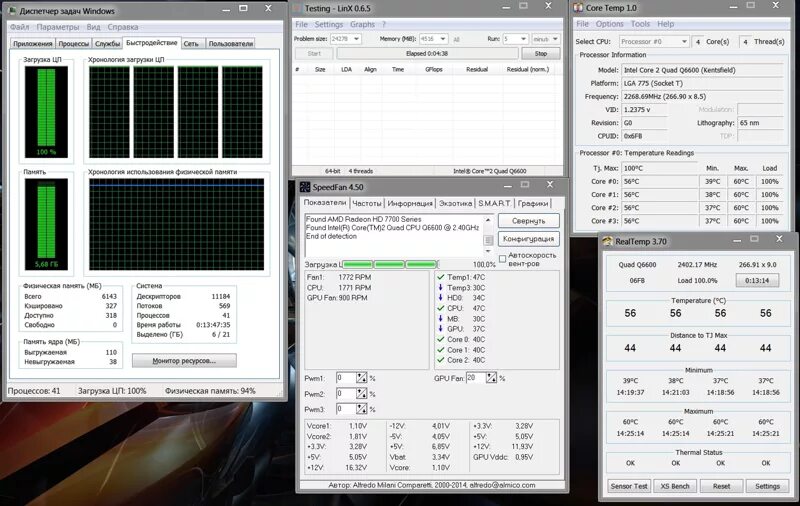
Task: Click the Свернуть button in SpeedFan
Action: [529, 221]
